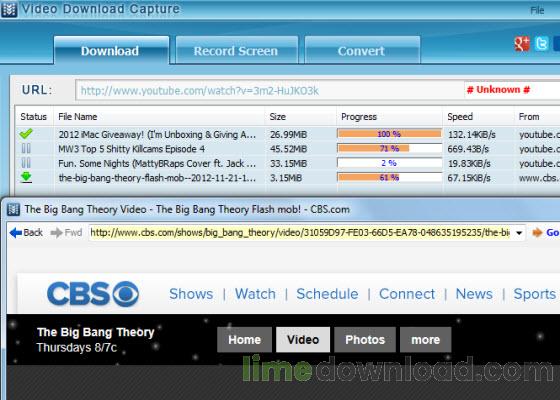Open the File menu

click(x=537, y=10)
